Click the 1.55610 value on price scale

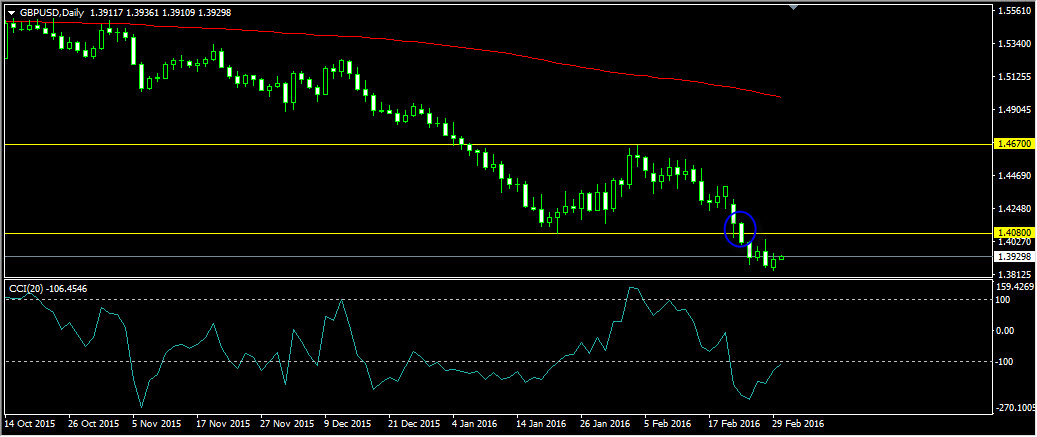[x=1014, y=10]
